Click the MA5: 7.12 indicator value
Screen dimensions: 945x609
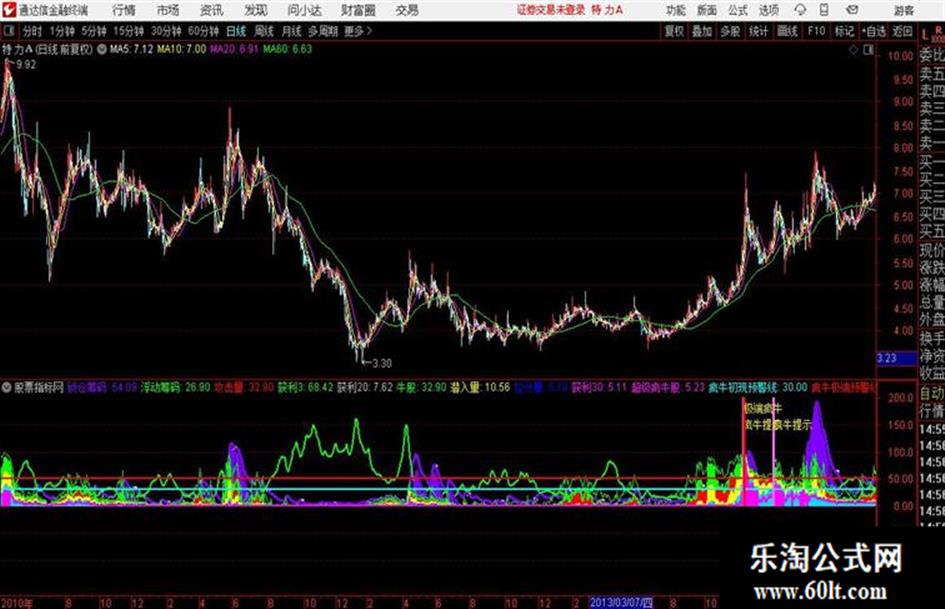[131, 49]
